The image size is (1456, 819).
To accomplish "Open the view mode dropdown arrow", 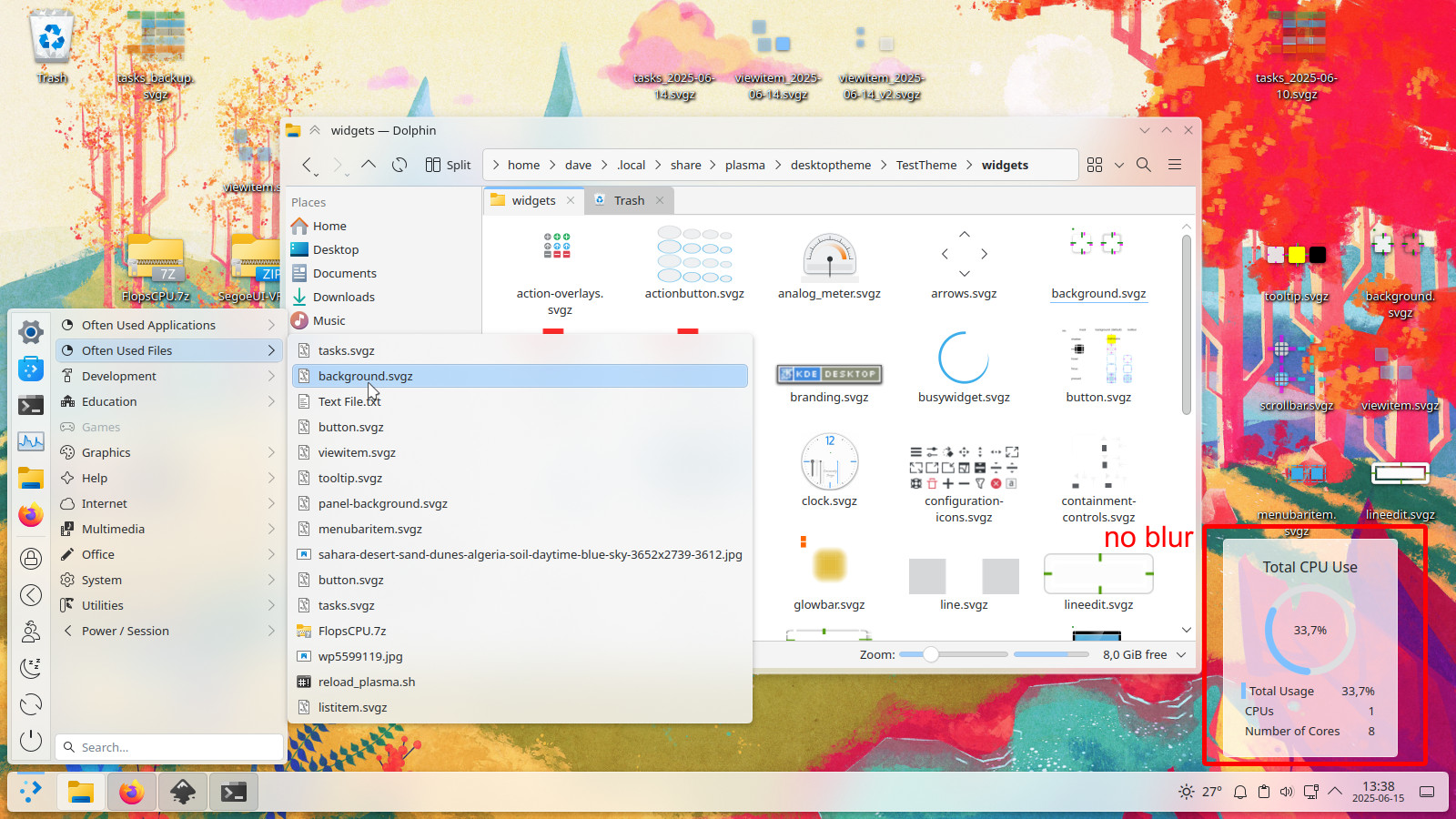I will [x=1119, y=165].
